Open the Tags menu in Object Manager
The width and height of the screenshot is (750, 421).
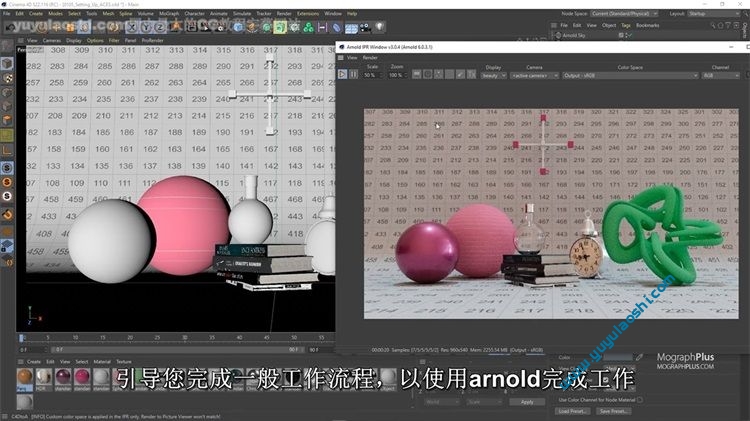tap(626, 25)
